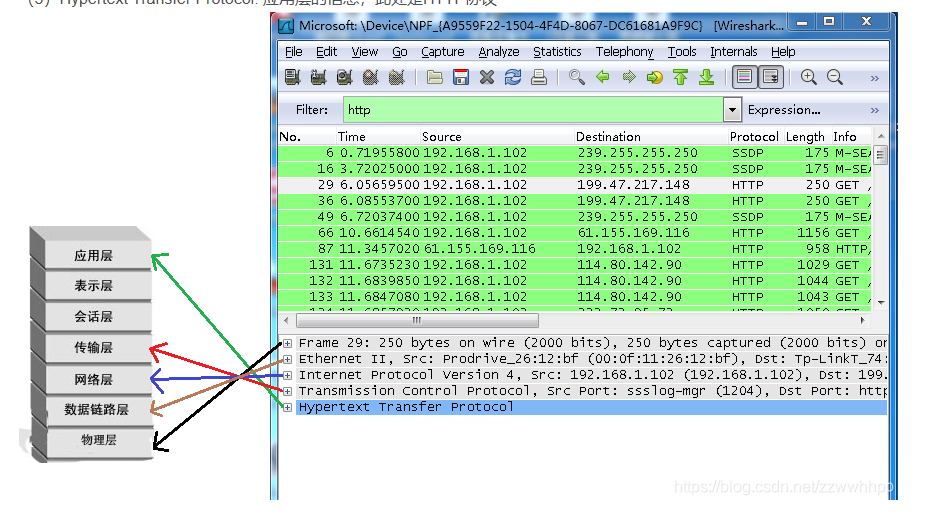Click the packet list horizontal scrollbar thumb
The height and width of the screenshot is (523, 927).
tap(417, 320)
